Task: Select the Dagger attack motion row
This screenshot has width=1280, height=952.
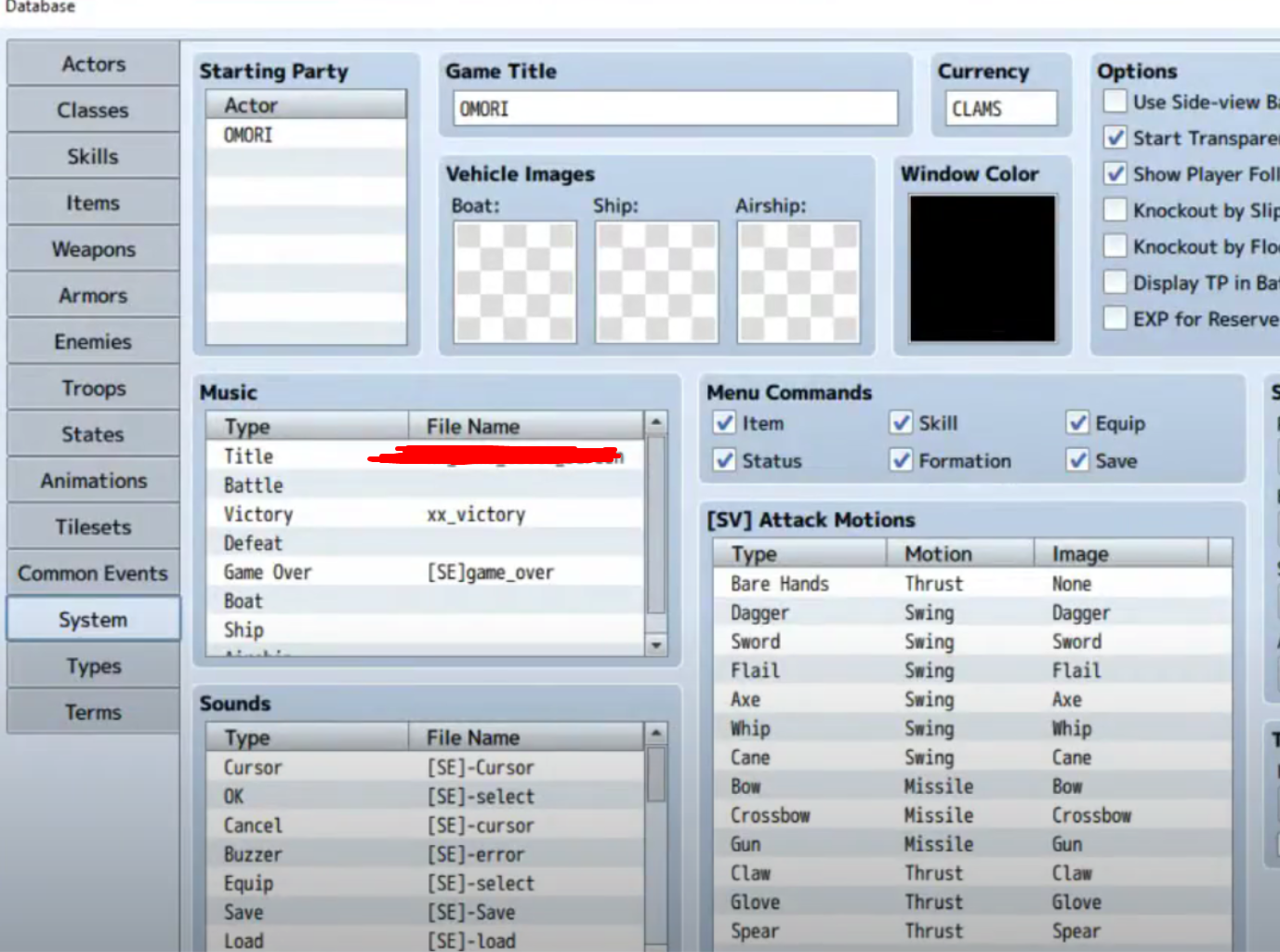Action: tap(972, 612)
